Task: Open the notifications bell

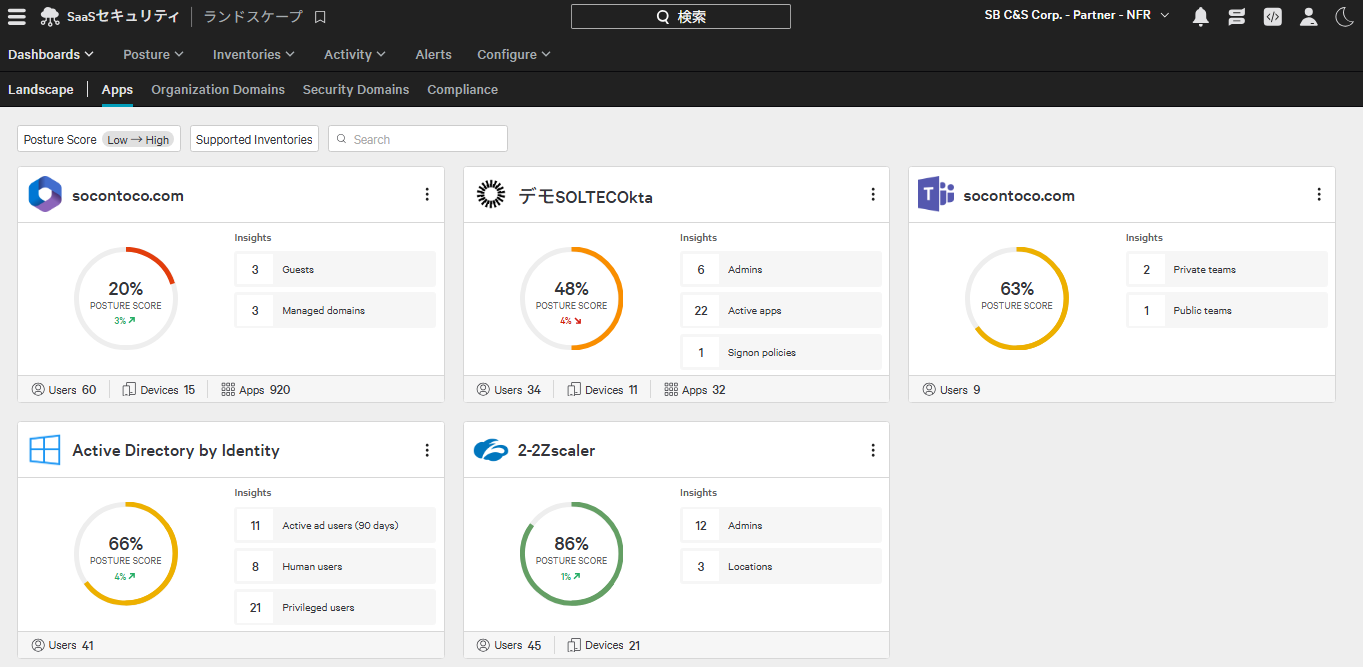Action: point(1201,16)
